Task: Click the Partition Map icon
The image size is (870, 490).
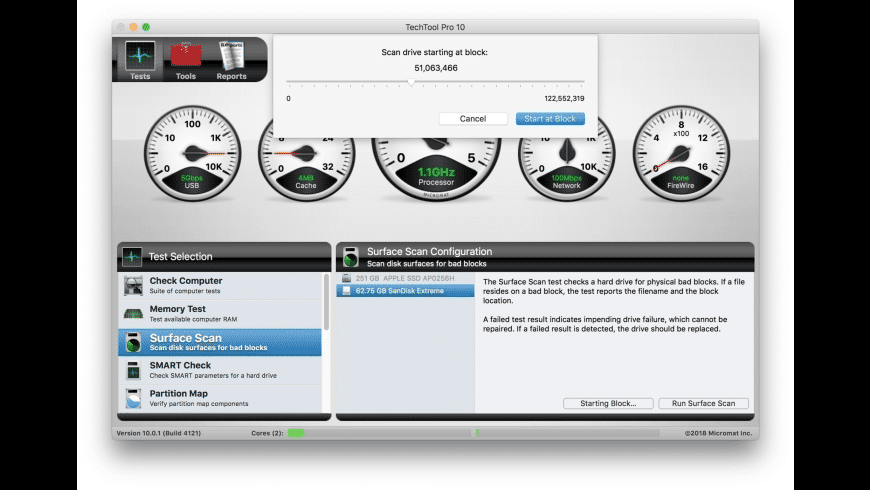Action: [x=133, y=398]
